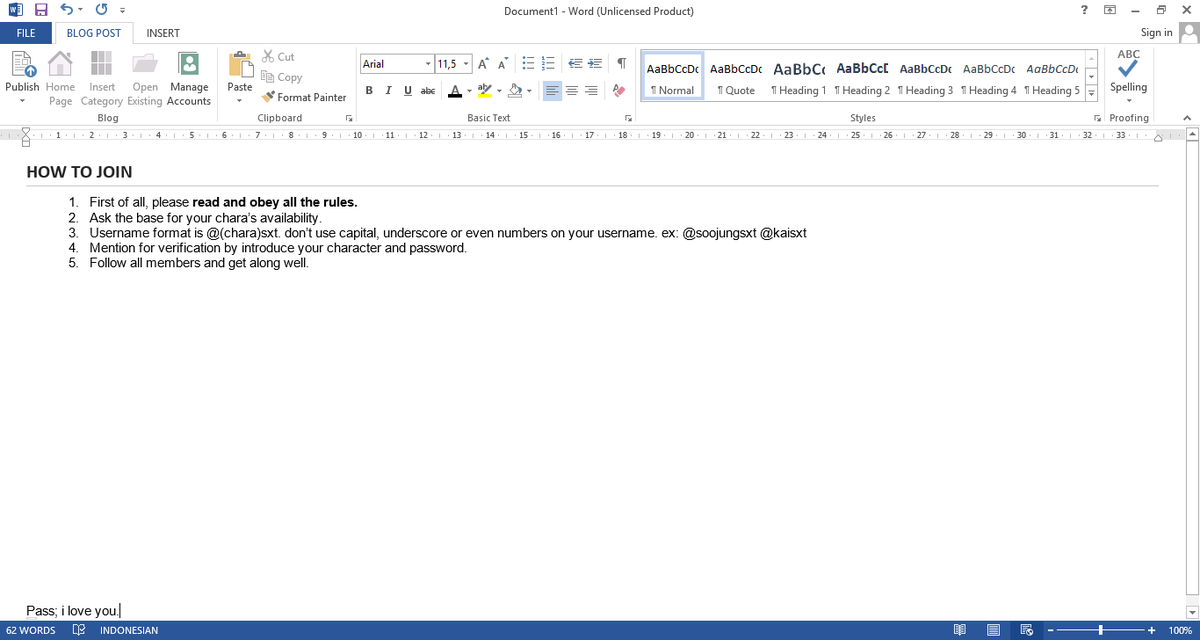Image resolution: width=1200 pixels, height=640 pixels.
Task: Save the document from the quick access toolbar
Action: pos(41,10)
